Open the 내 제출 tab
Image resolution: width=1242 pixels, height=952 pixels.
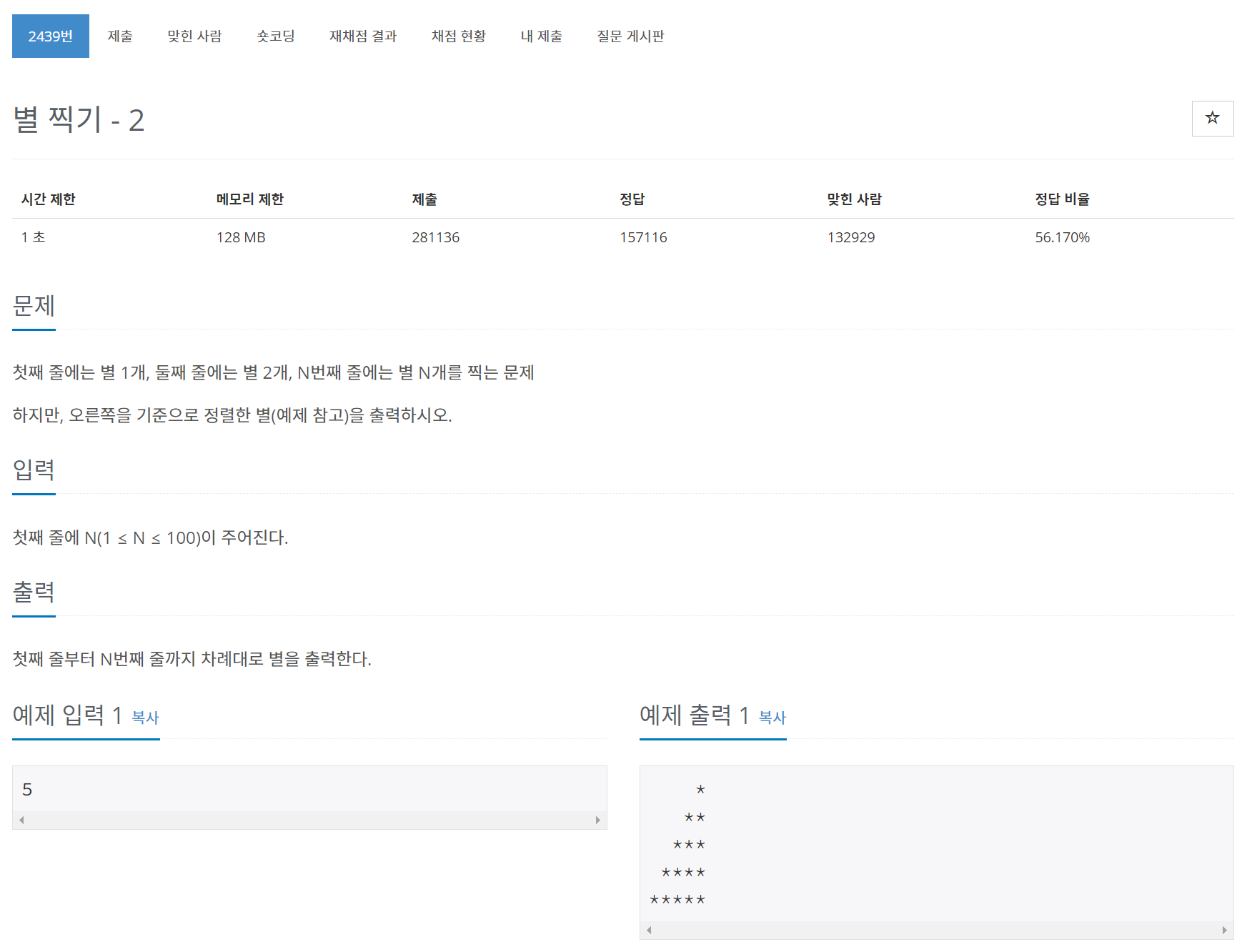point(542,36)
